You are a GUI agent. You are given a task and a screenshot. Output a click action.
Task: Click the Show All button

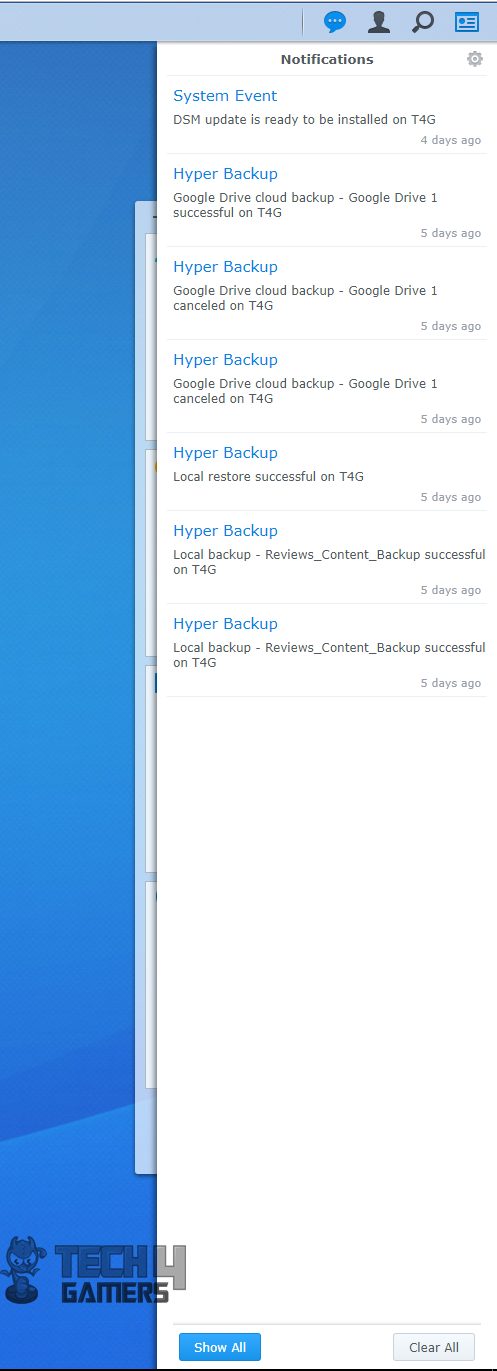coord(220,1347)
